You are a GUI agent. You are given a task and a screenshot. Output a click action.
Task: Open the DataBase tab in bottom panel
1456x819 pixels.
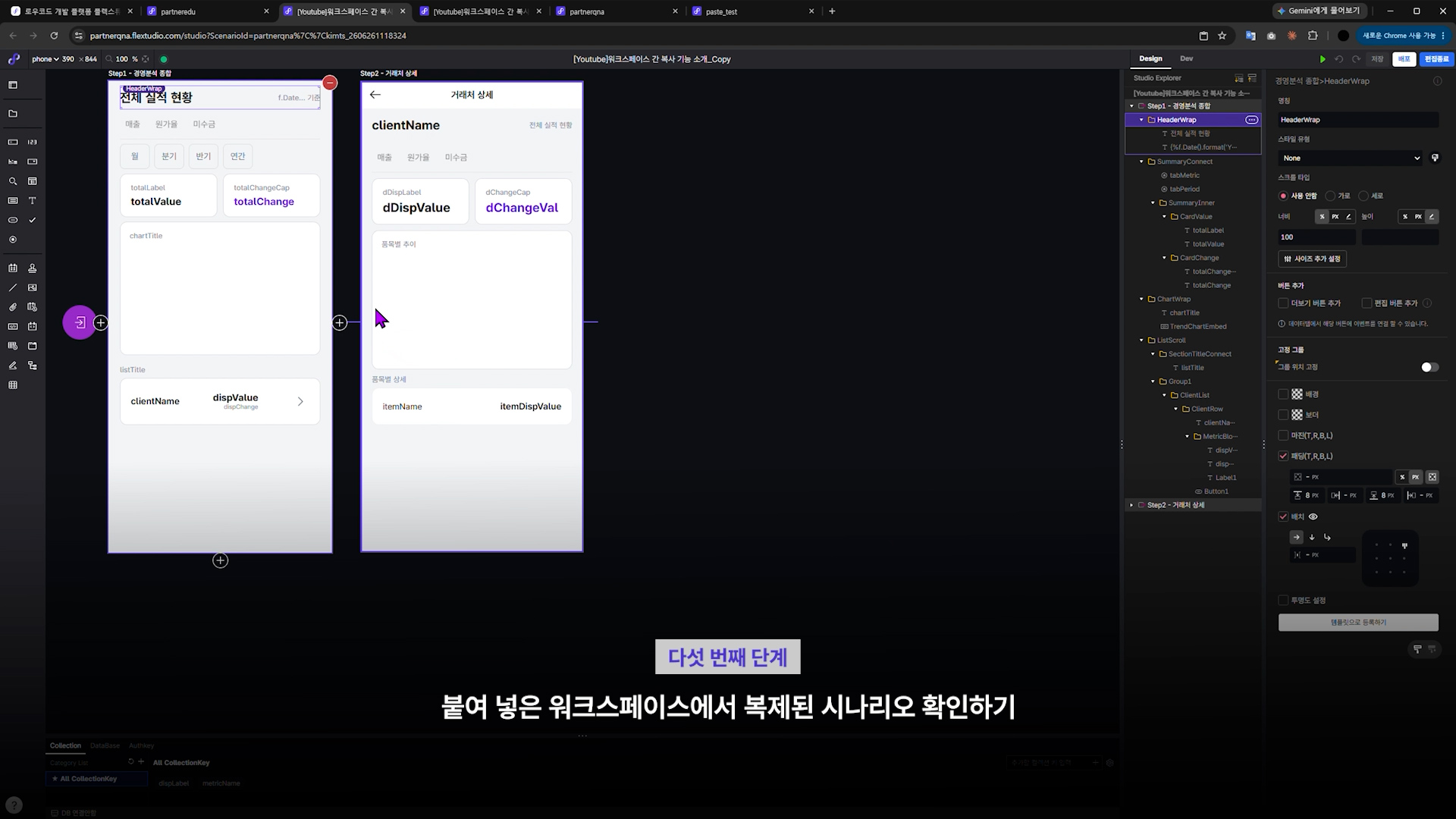point(105,745)
